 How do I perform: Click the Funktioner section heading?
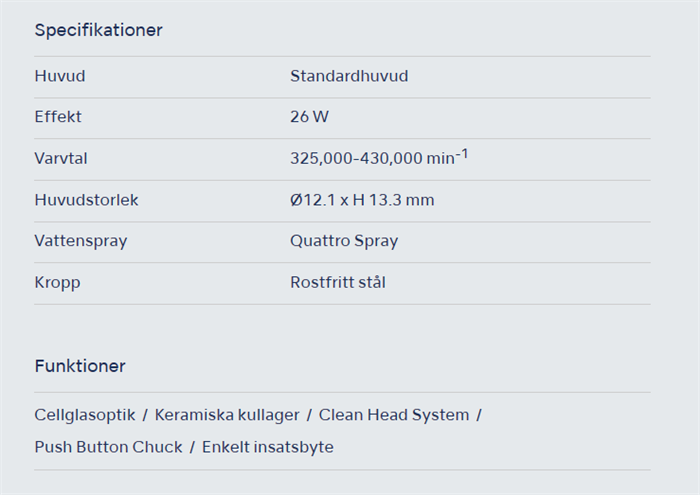pyautogui.click(x=80, y=366)
